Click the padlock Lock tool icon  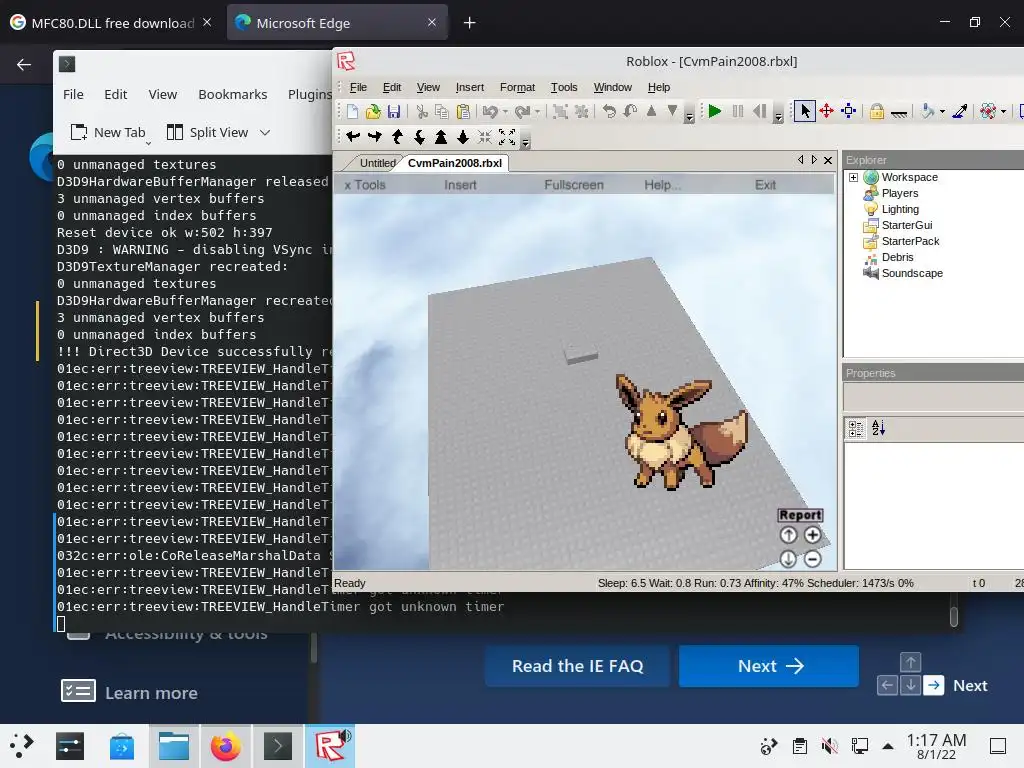(x=877, y=112)
